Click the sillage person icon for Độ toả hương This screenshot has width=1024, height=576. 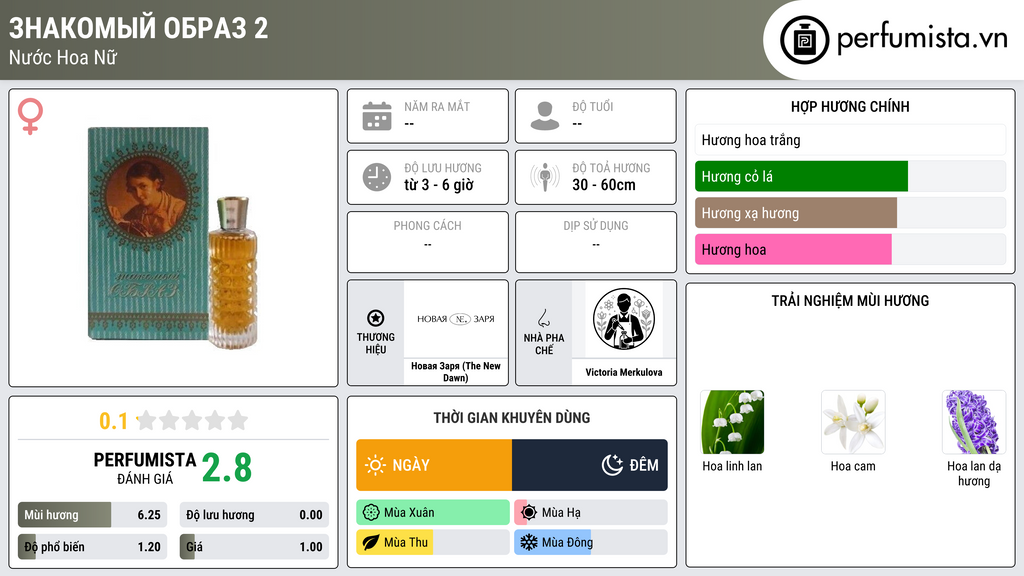pos(545,176)
